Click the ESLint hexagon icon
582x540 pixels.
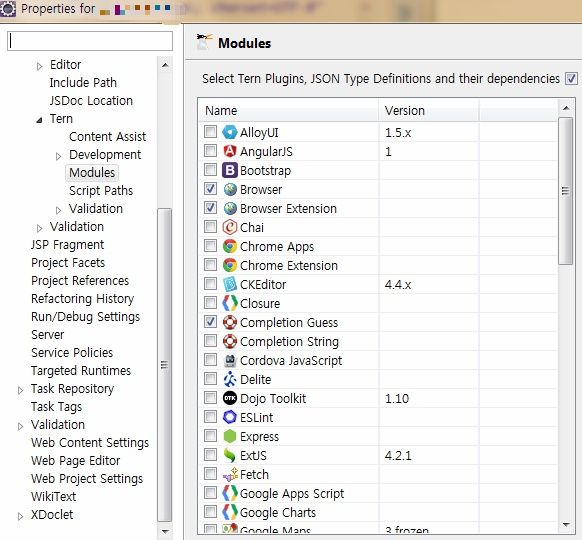click(x=230, y=417)
